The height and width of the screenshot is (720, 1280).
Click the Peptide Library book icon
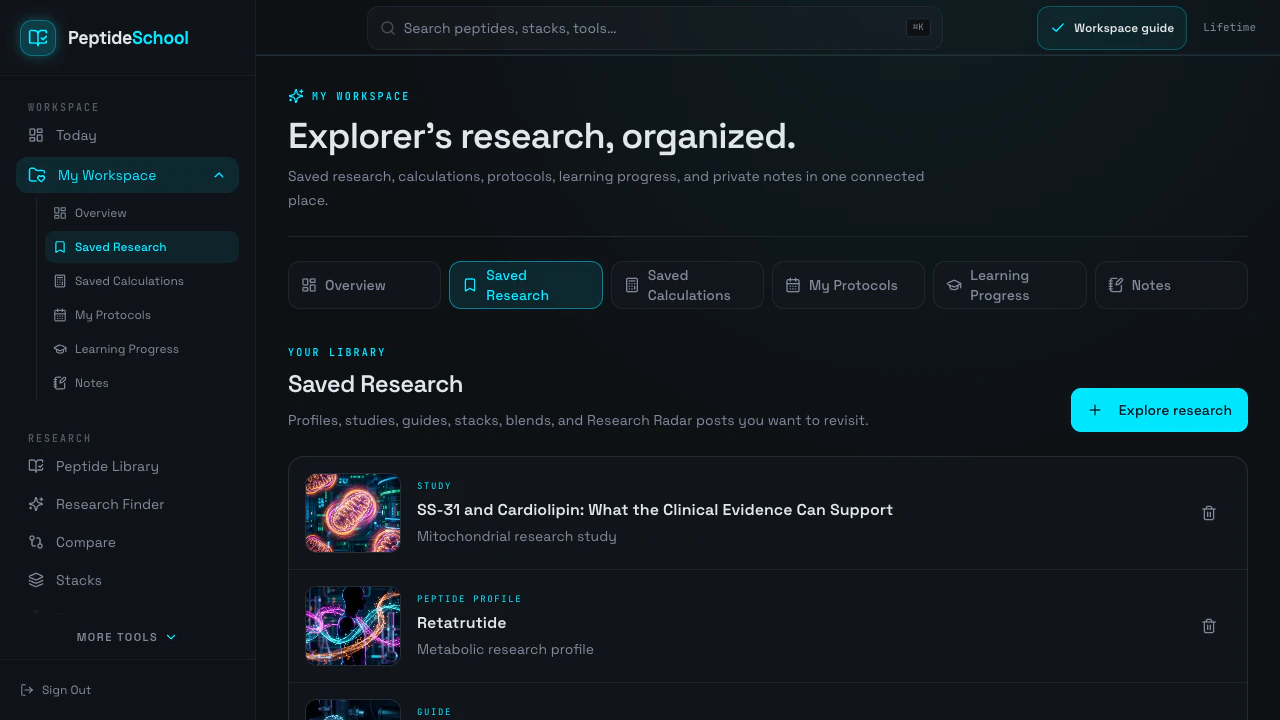pos(36,466)
